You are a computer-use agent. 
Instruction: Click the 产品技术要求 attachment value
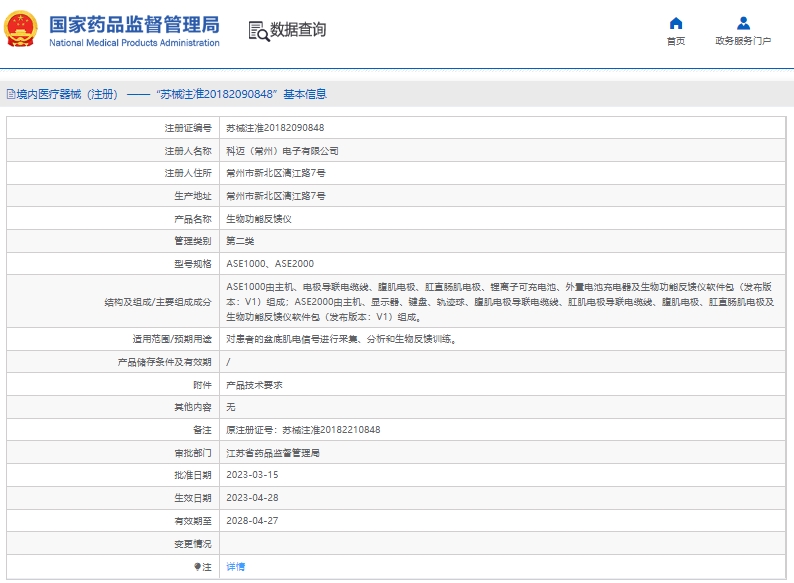tap(254, 385)
